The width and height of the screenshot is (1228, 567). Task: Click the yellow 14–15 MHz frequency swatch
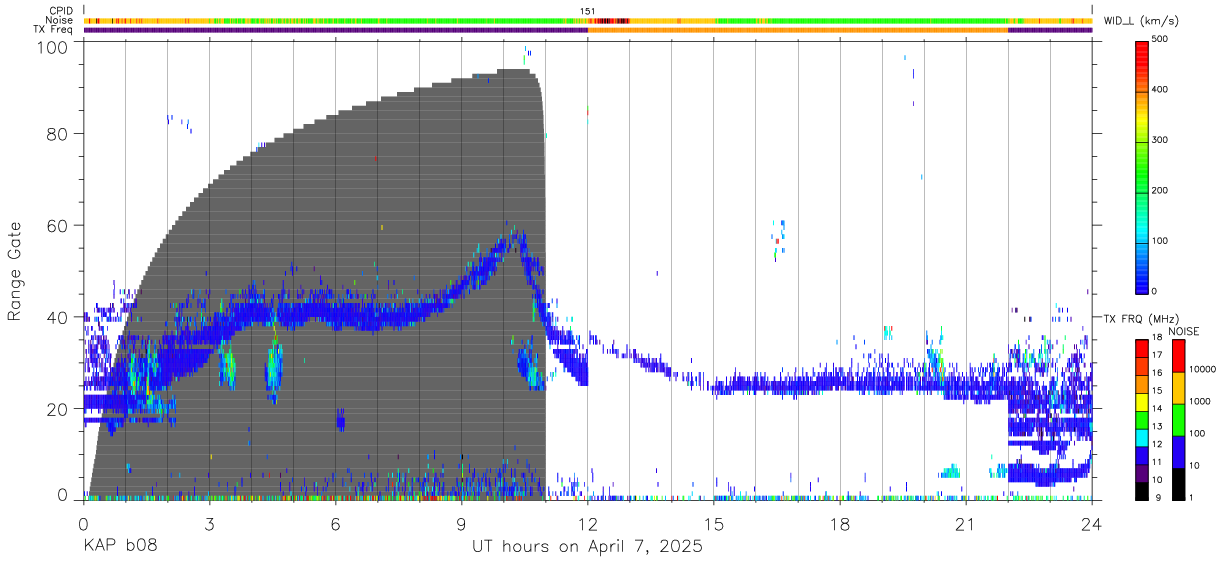click(x=1142, y=402)
